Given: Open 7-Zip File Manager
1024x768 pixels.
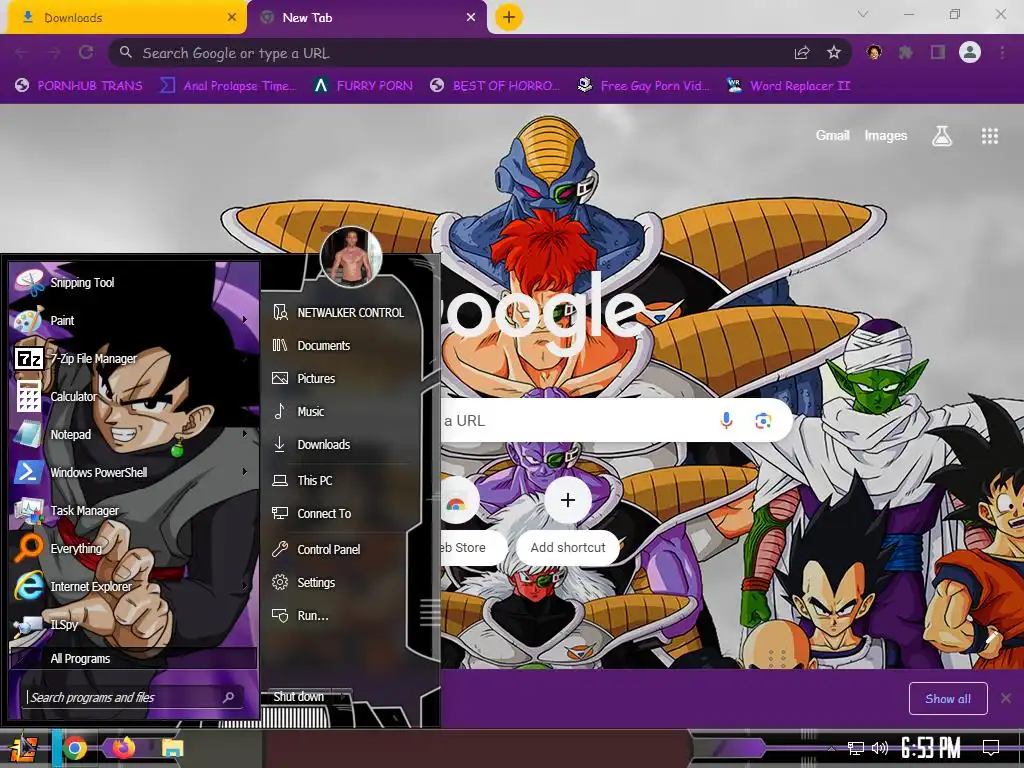Looking at the screenshot, I should pos(133,358).
